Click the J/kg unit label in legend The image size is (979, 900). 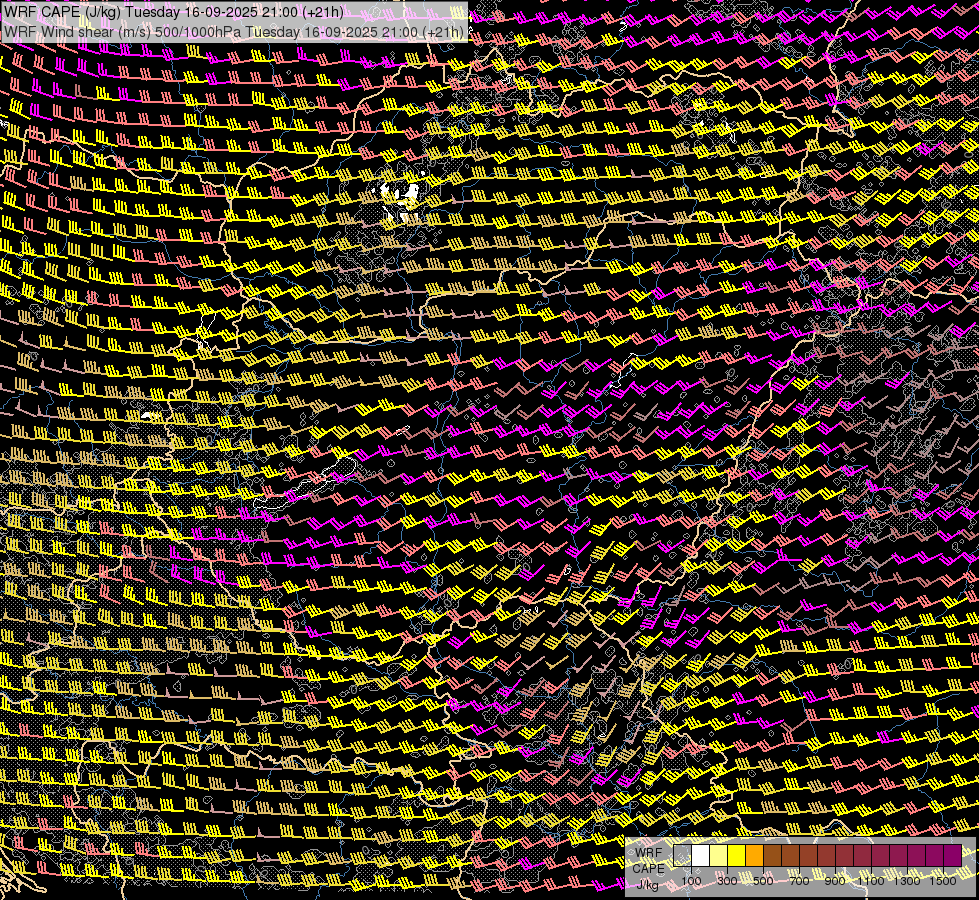click(x=647, y=885)
